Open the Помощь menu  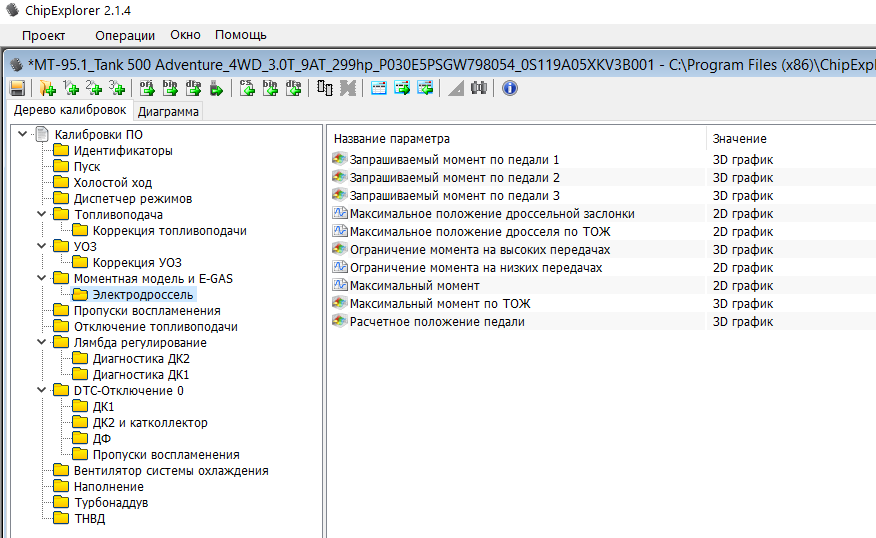[240, 35]
